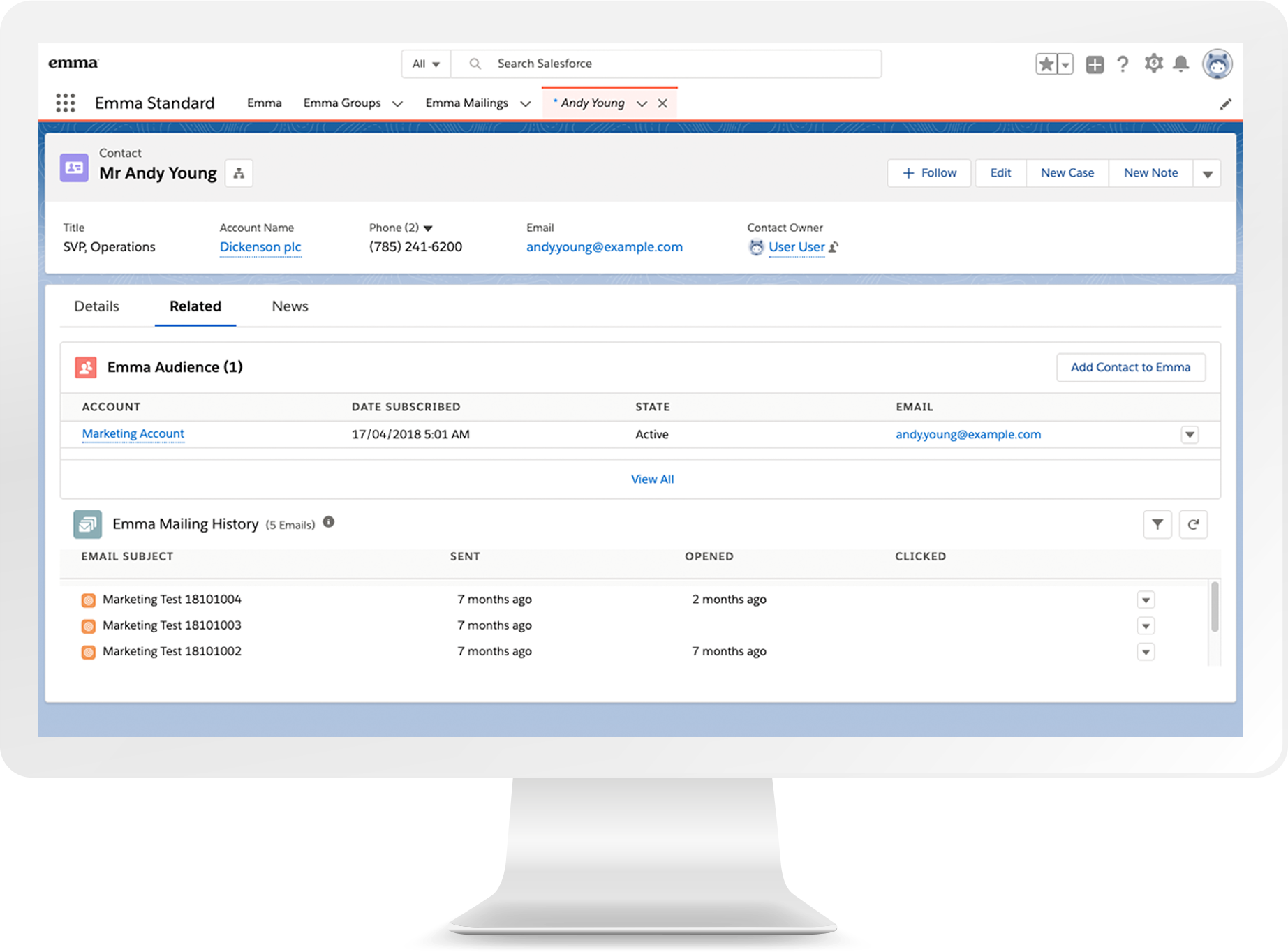Open the favorites list dropdown arrow
Viewport: 1288px width, 952px height.
[x=1065, y=64]
